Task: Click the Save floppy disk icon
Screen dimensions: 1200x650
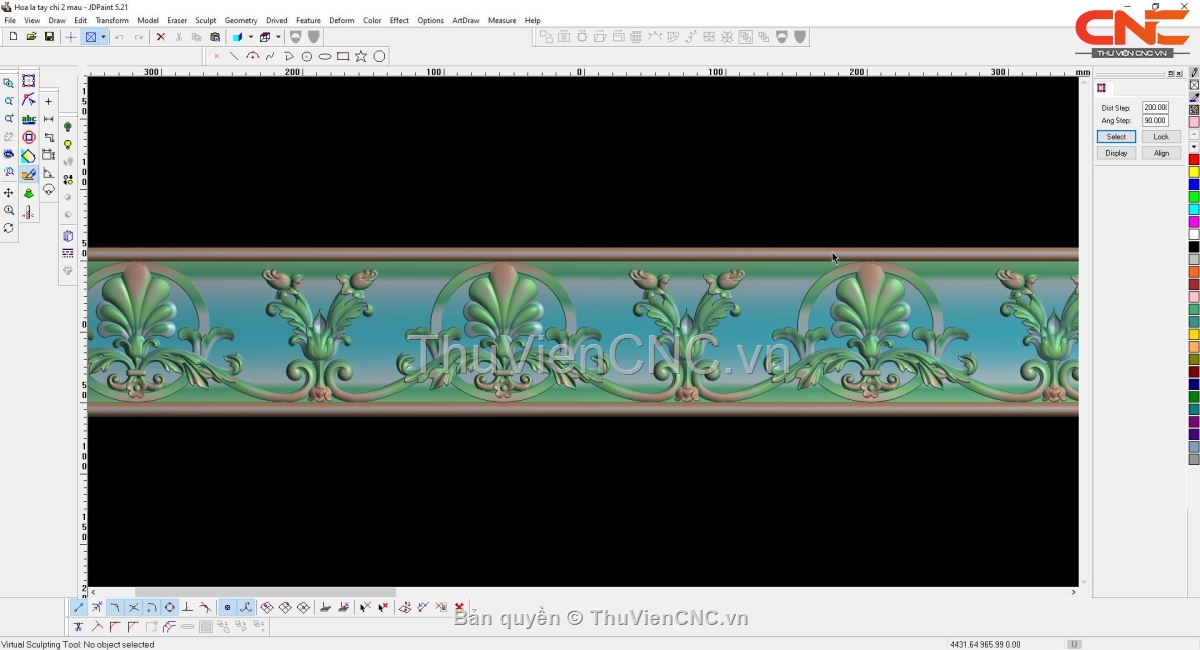Action: tap(49, 37)
